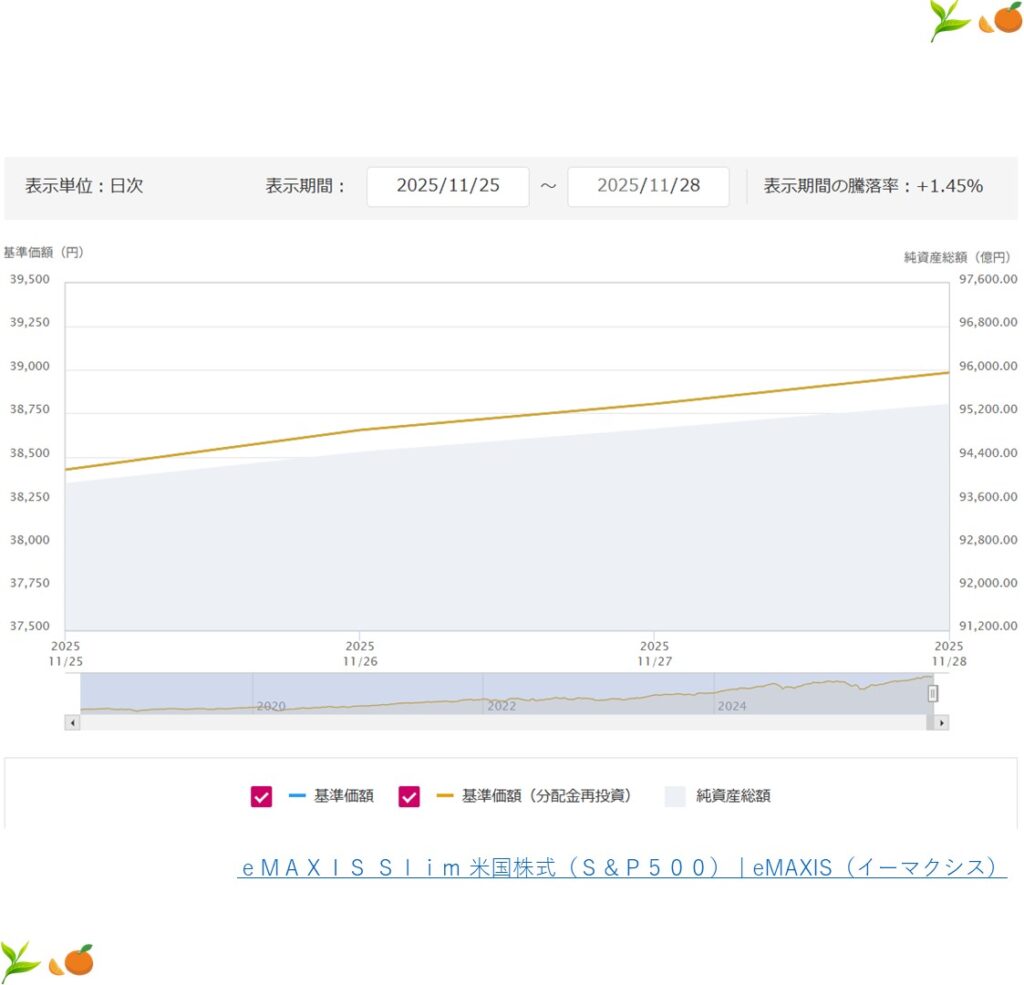Click the gold 基準価額(分配金再投資) legend line
Screen dimensions: 1024x985
click(x=445, y=796)
